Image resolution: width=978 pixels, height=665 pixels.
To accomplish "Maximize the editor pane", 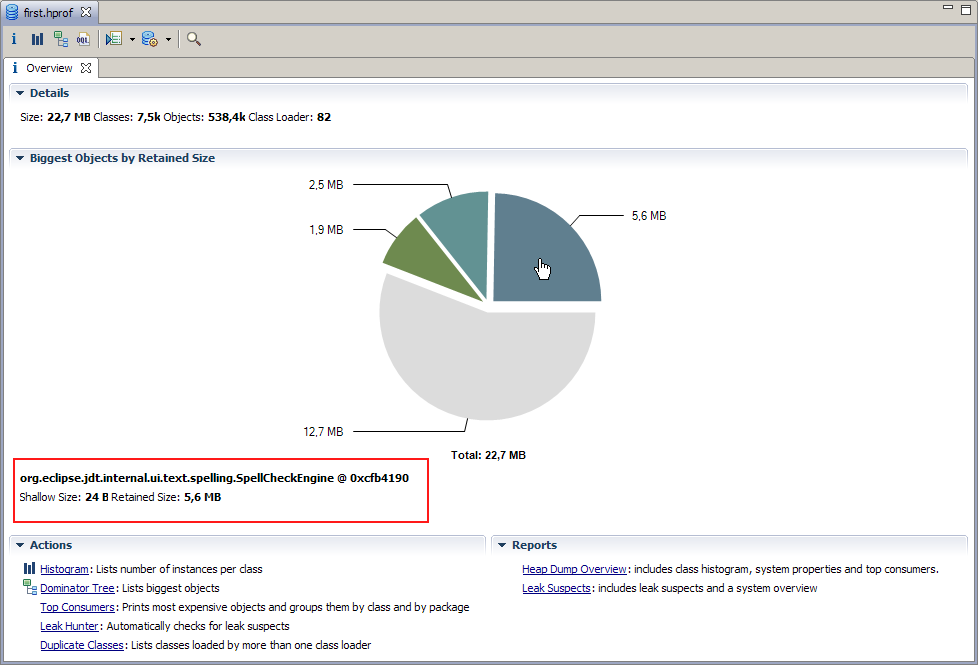I will 966,9.
